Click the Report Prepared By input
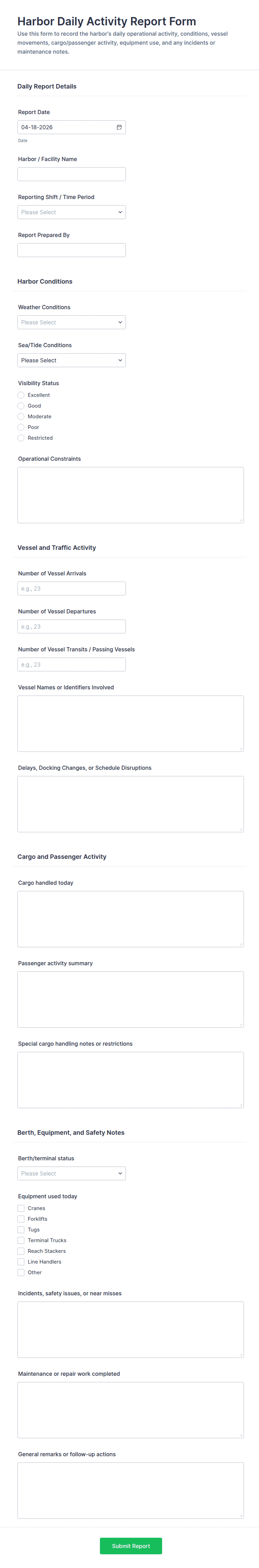Viewport: 259px width, 1568px height. coord(71,250)
